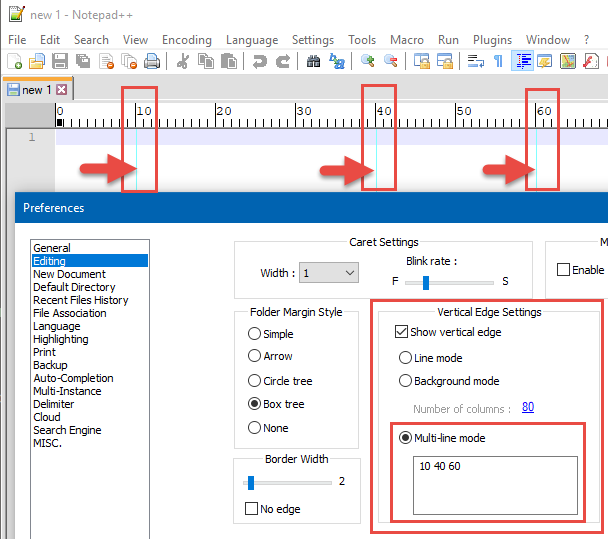Click the Paste clipboard icon
Image resolution: width=608 pixels, height=539 pixels.
[x=229, y=61]
